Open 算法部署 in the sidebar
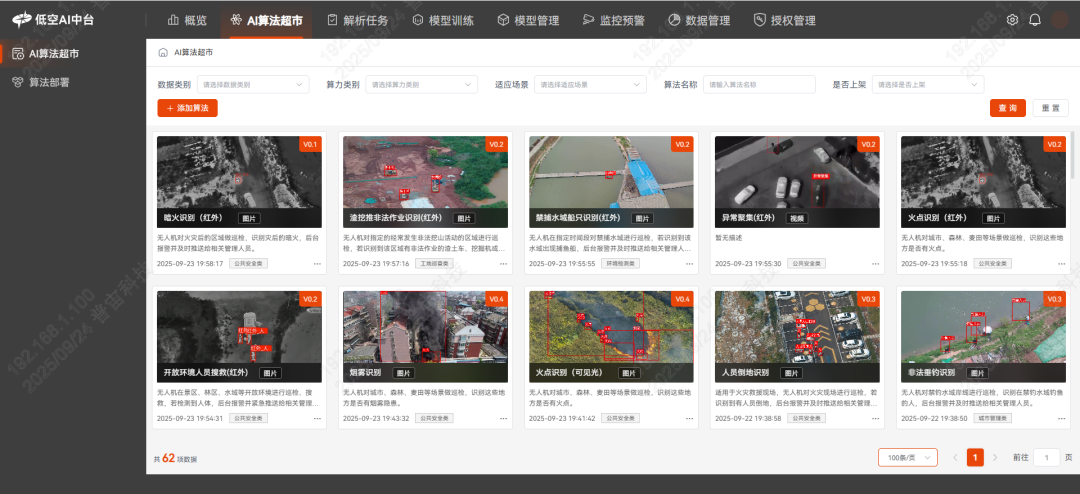 point(50,82)
